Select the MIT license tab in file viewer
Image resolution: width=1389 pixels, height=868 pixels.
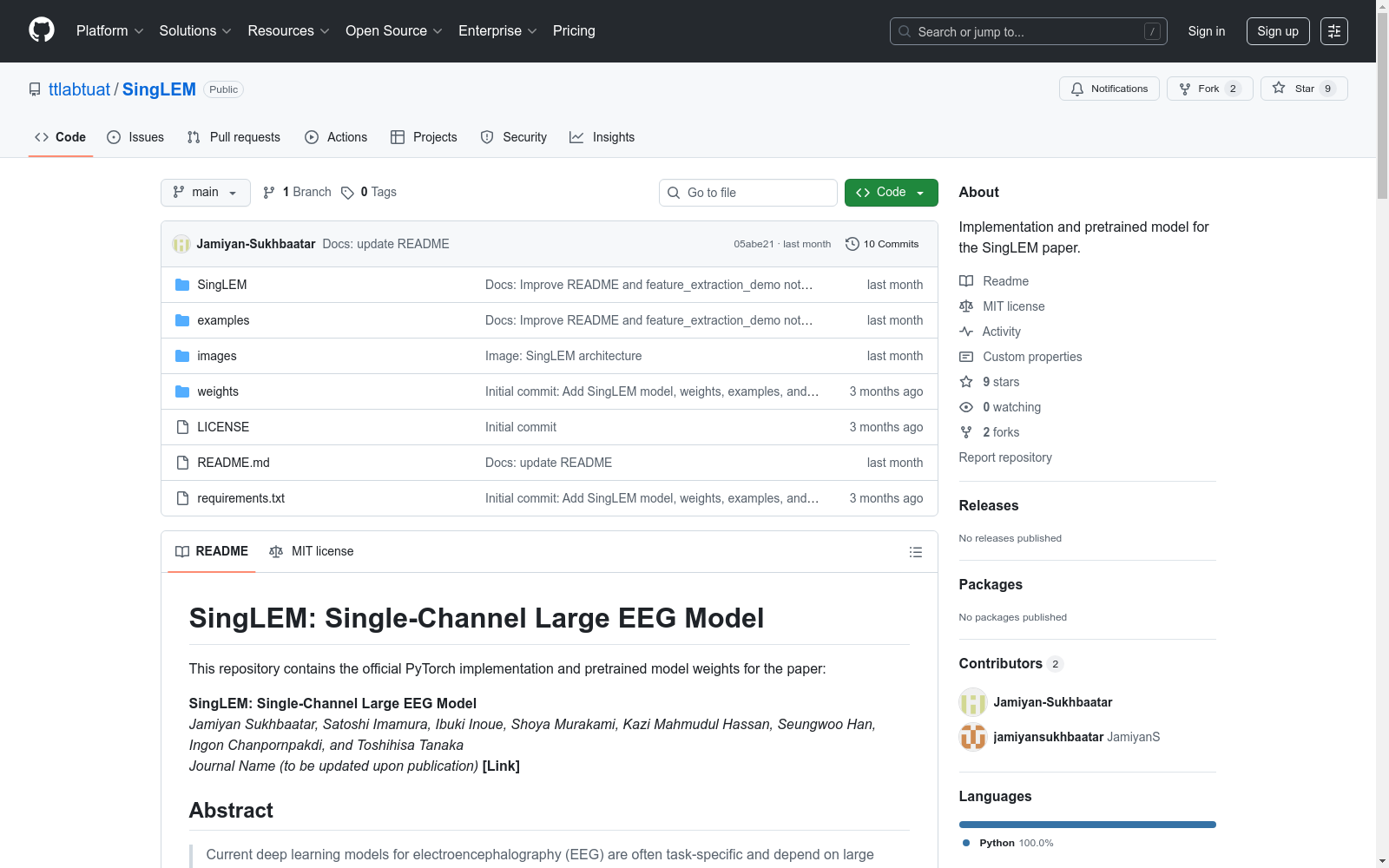click(312, 552)
